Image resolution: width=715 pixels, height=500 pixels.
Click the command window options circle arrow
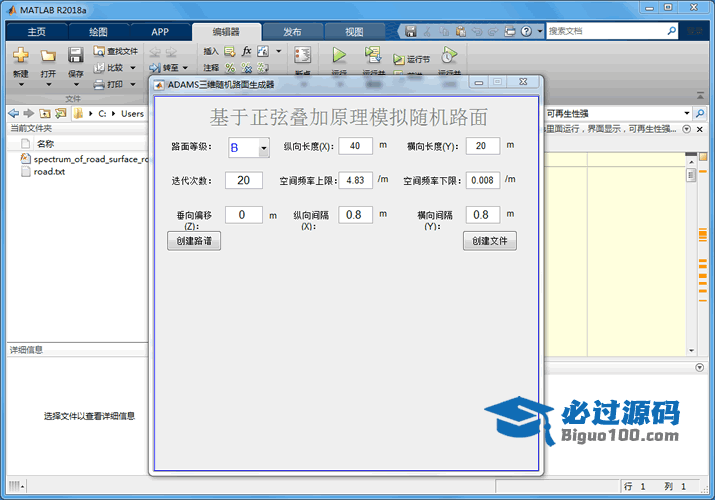pyautogui.click(x=699, y=367)
